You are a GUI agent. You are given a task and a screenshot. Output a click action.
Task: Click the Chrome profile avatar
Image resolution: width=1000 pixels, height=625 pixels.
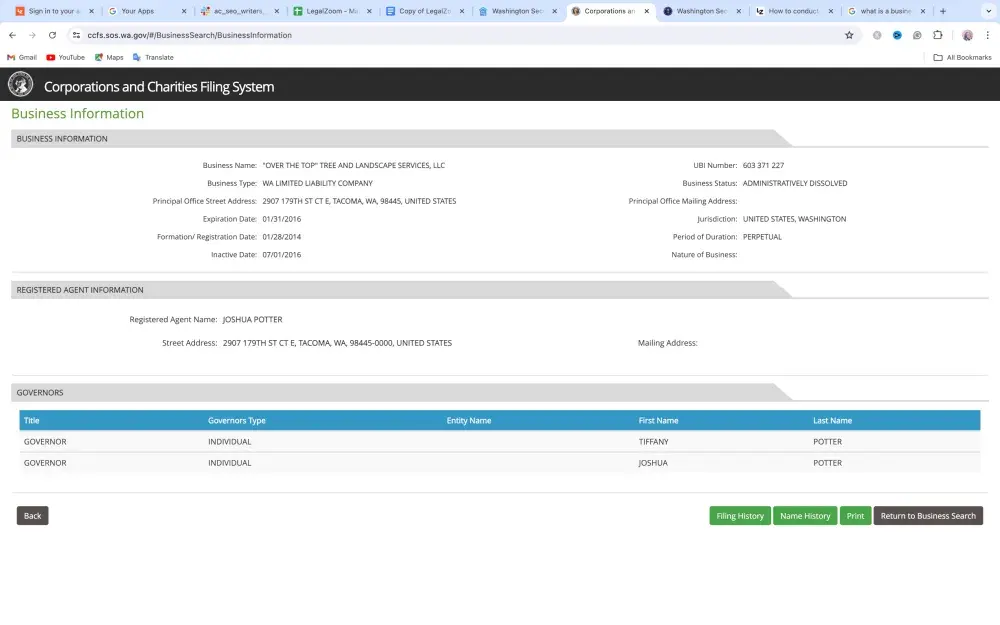[x=967, y=35]
